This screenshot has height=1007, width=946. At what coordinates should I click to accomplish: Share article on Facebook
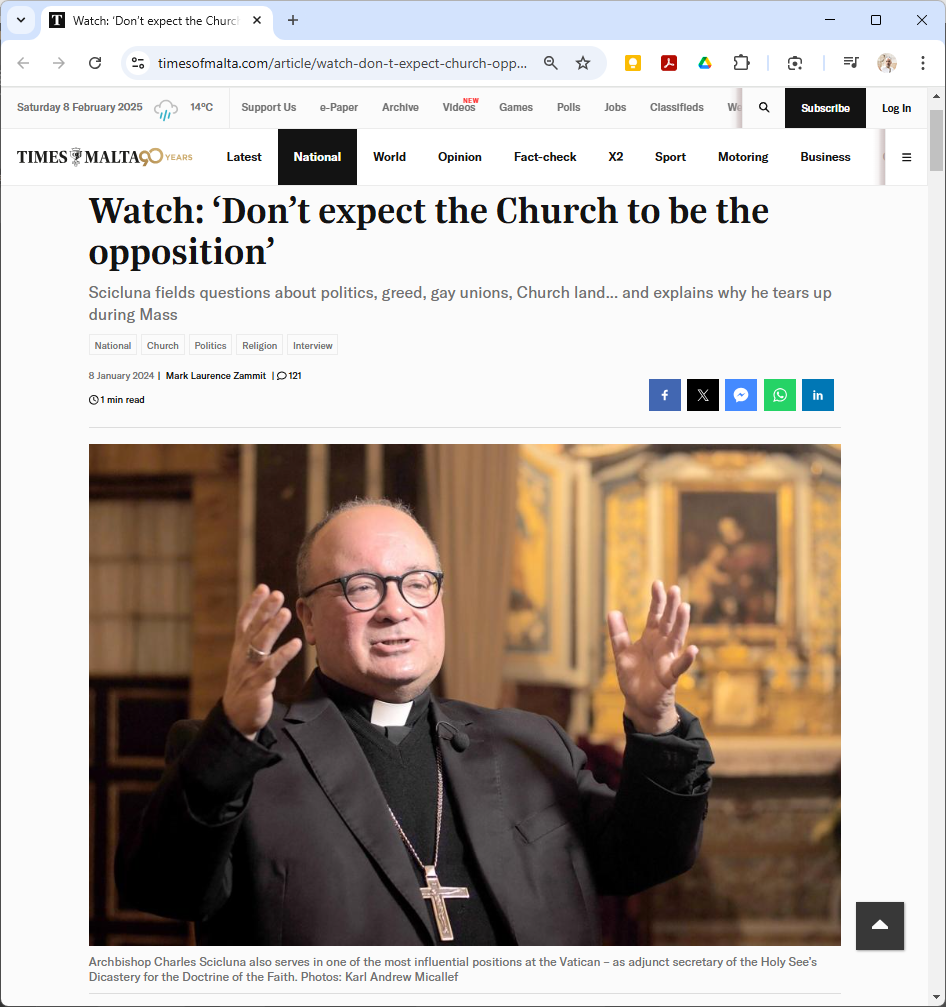(665, 395)
